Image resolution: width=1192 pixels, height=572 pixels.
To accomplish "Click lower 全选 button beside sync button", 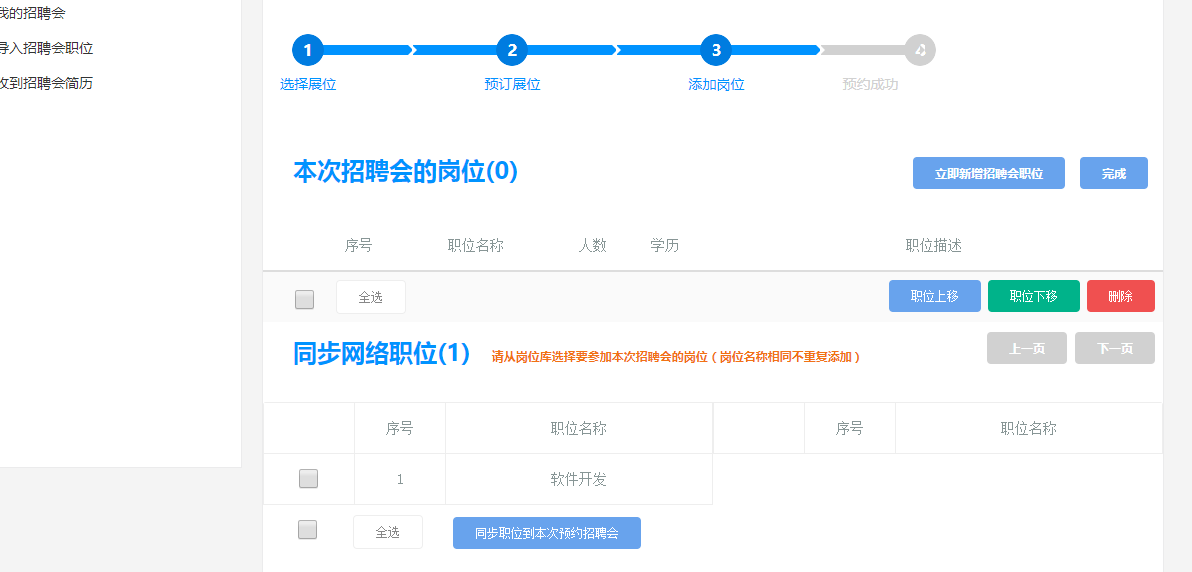I will [388, 532].
